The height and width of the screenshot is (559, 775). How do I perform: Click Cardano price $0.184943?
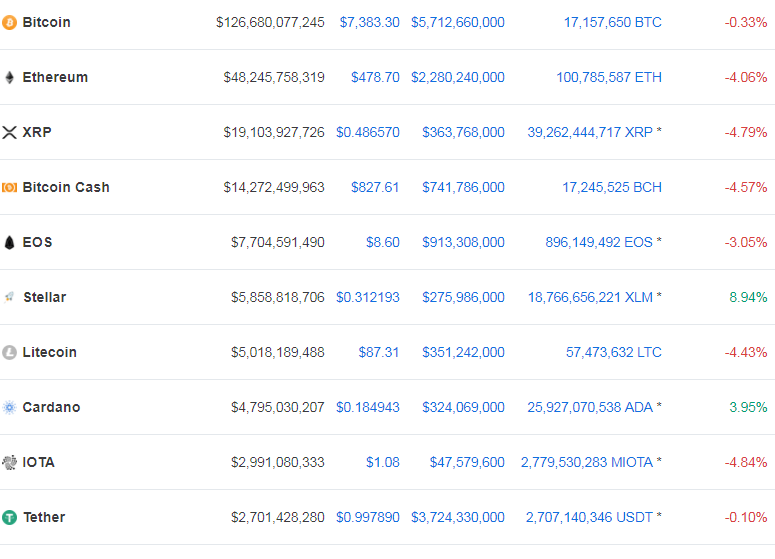coord(368,407)
